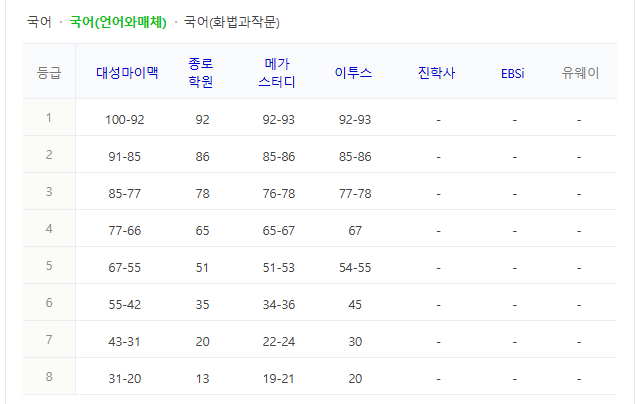Visit the 진학사 header link
The width and height of the screenshot is (636, 404).
(436, 73)
